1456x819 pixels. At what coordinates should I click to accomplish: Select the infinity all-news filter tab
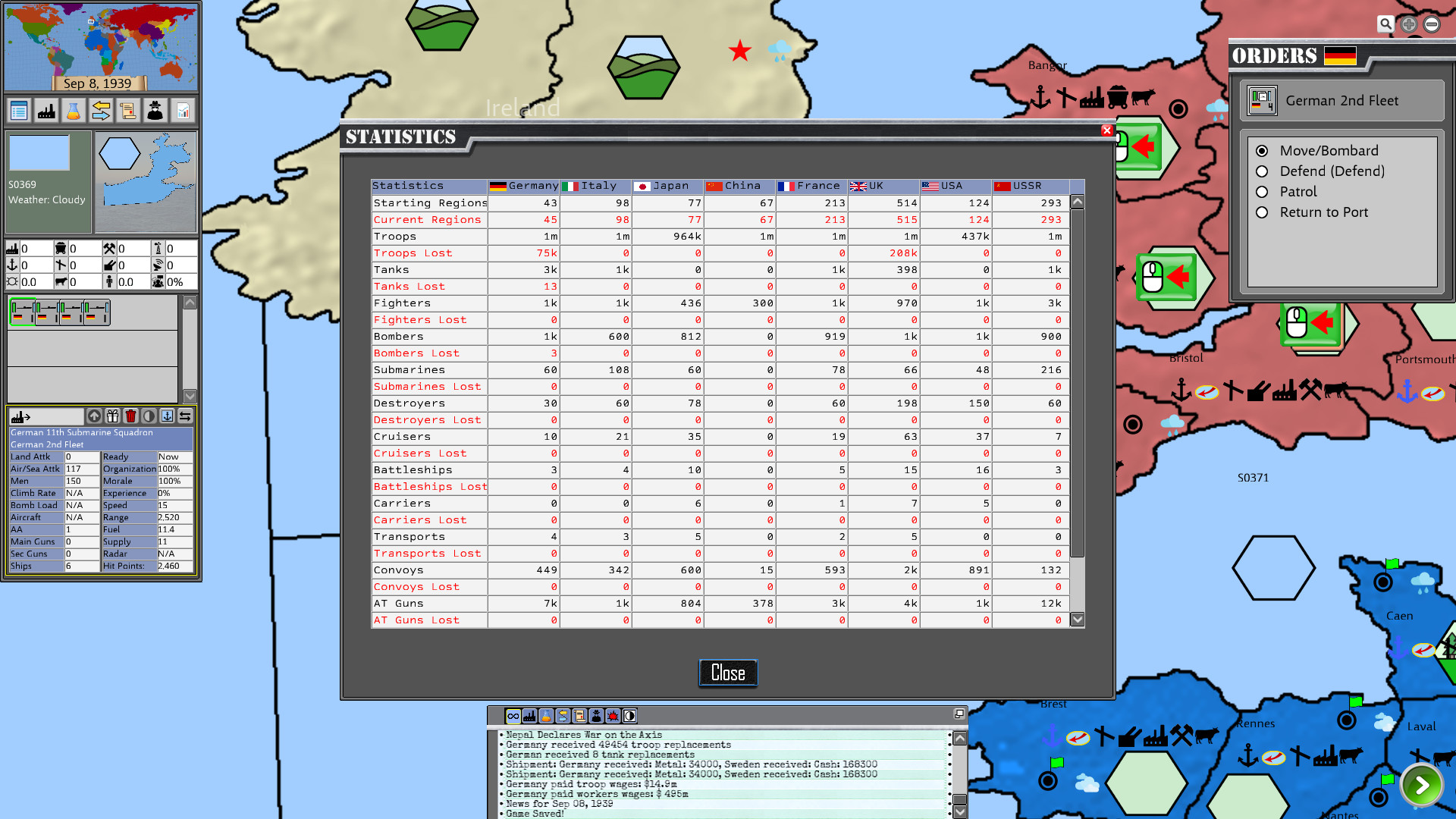[513, 716]
